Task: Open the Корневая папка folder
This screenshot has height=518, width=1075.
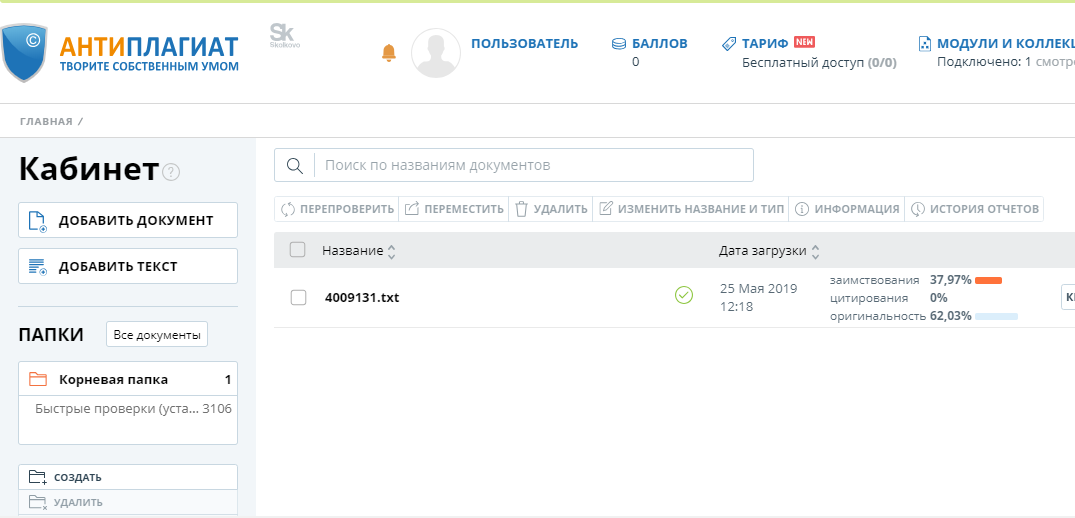Action: tap(113, 380)
